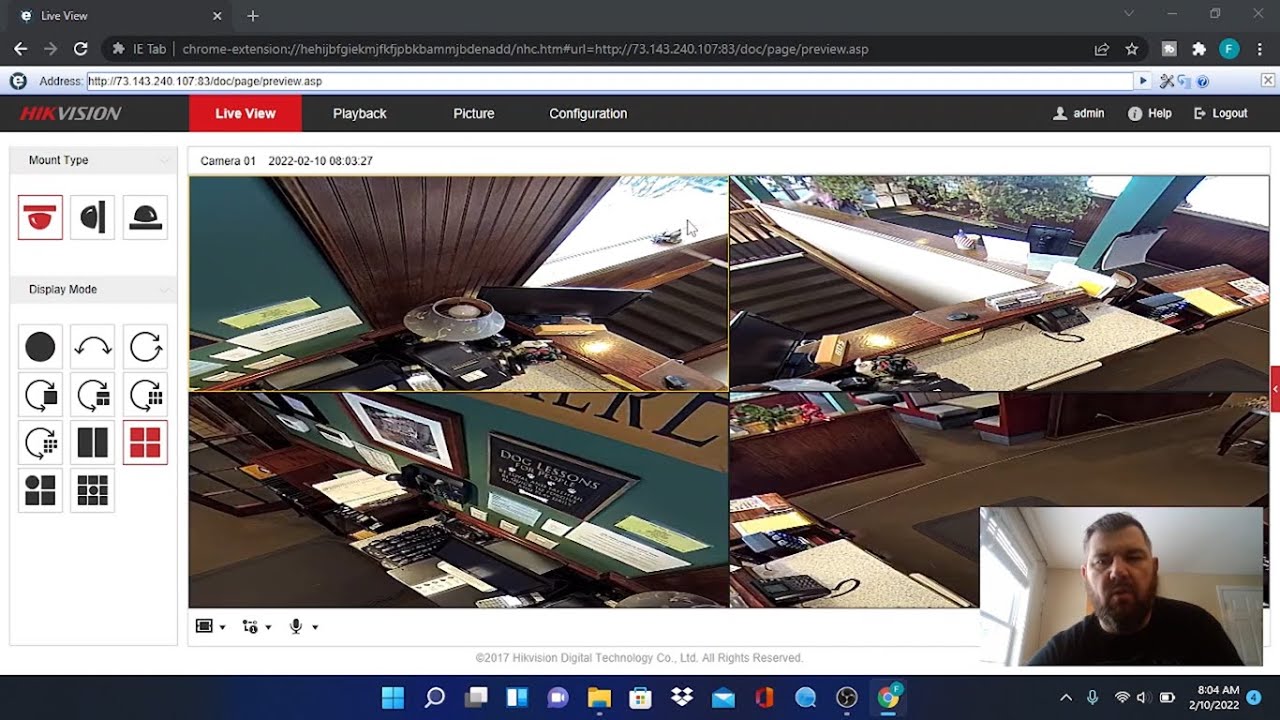Image resolution: width=1280 pixels, height=720 pixels.
Task: Choose circular arrow with single square mode
Action: click(x=40, y=395)
